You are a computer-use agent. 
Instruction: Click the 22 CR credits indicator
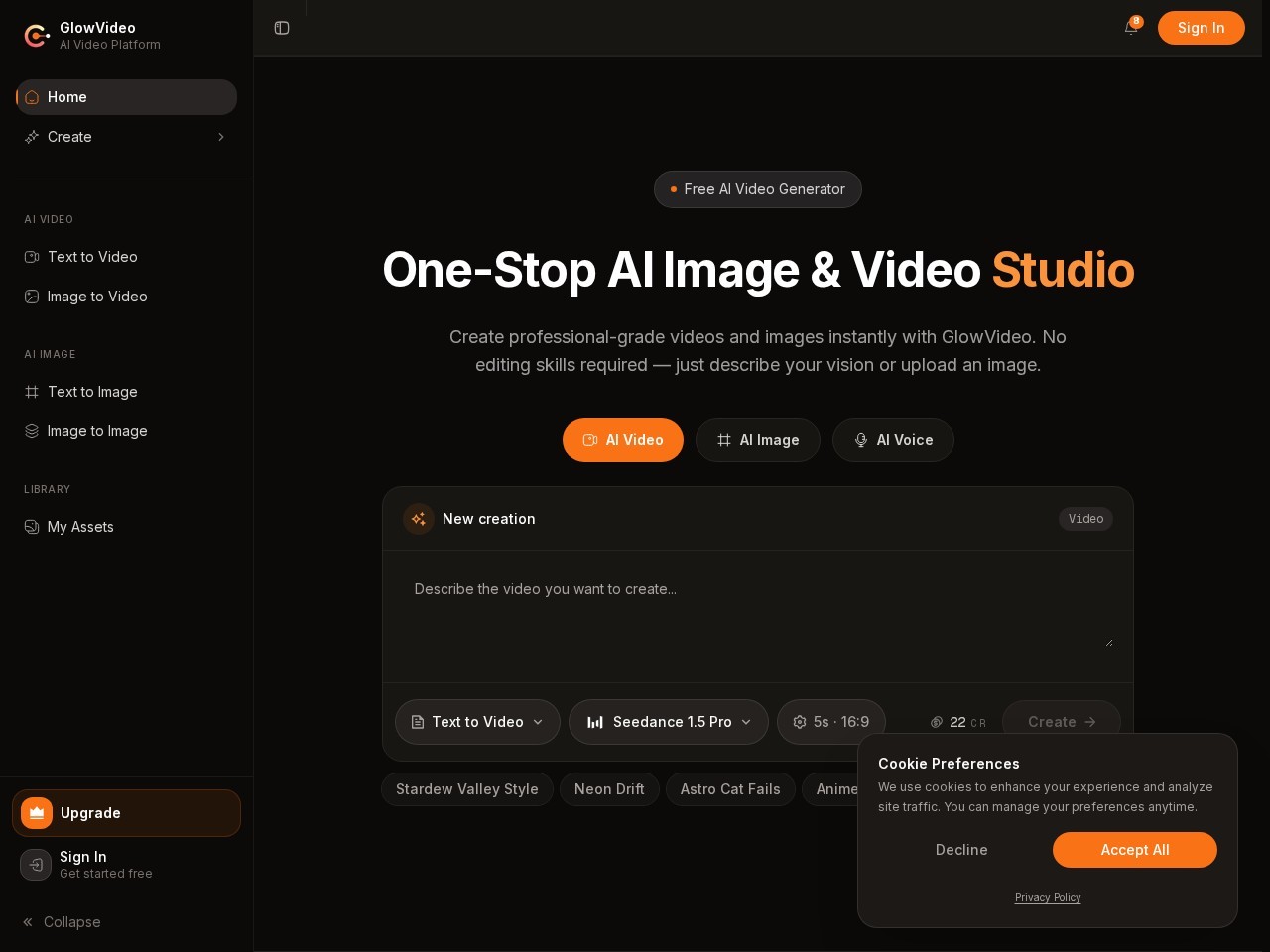pyautogui.click(x=957, y=722)
